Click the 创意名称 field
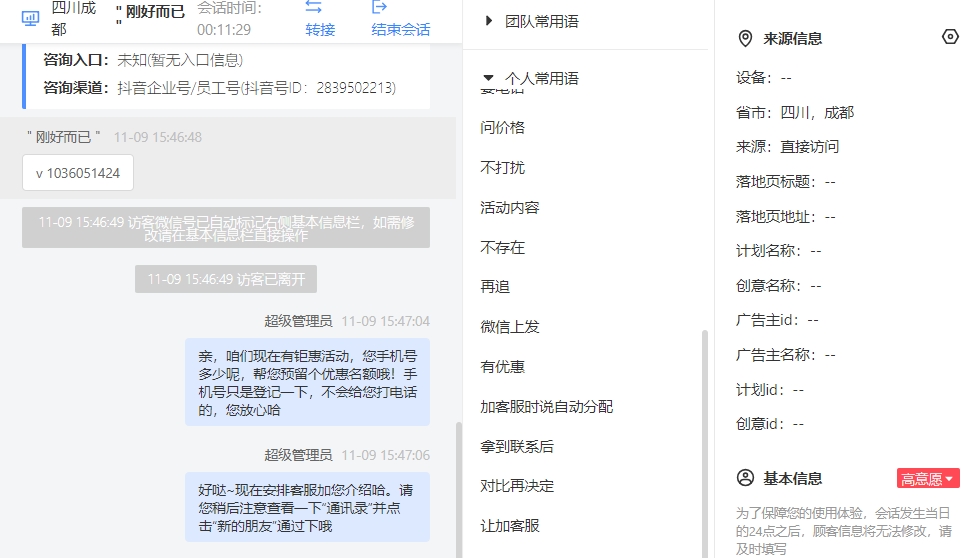Viewport: 979px width, 558px height. tap(779, 286)
